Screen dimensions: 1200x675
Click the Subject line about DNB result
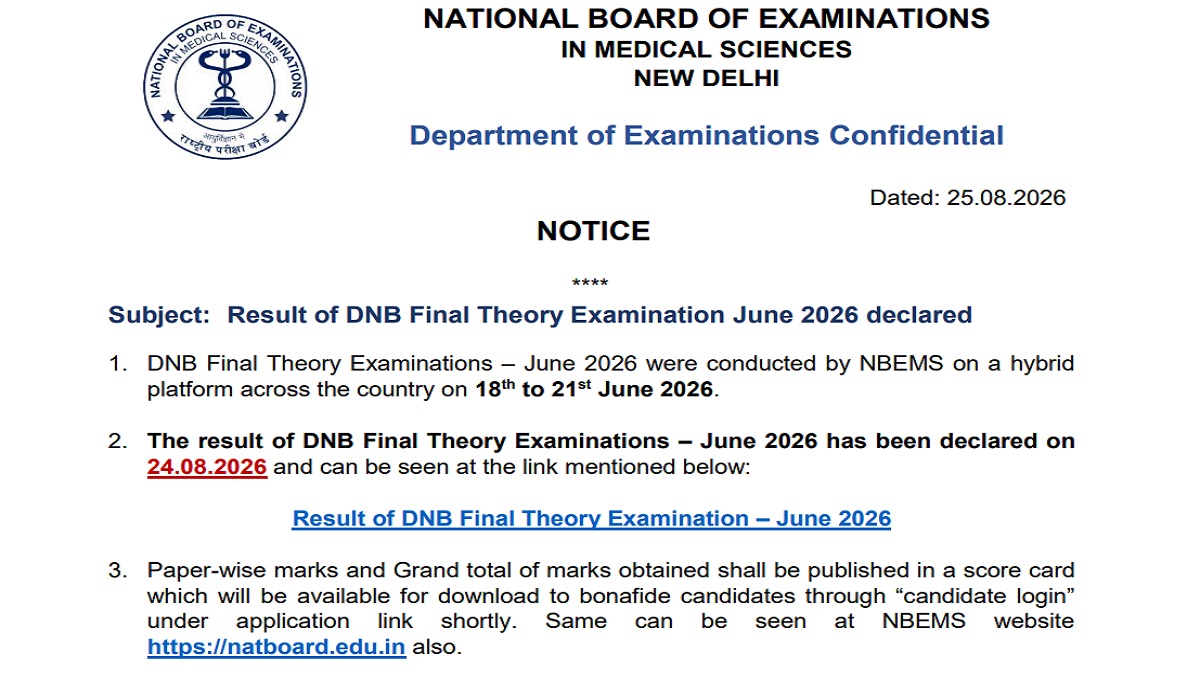(540, 315)
